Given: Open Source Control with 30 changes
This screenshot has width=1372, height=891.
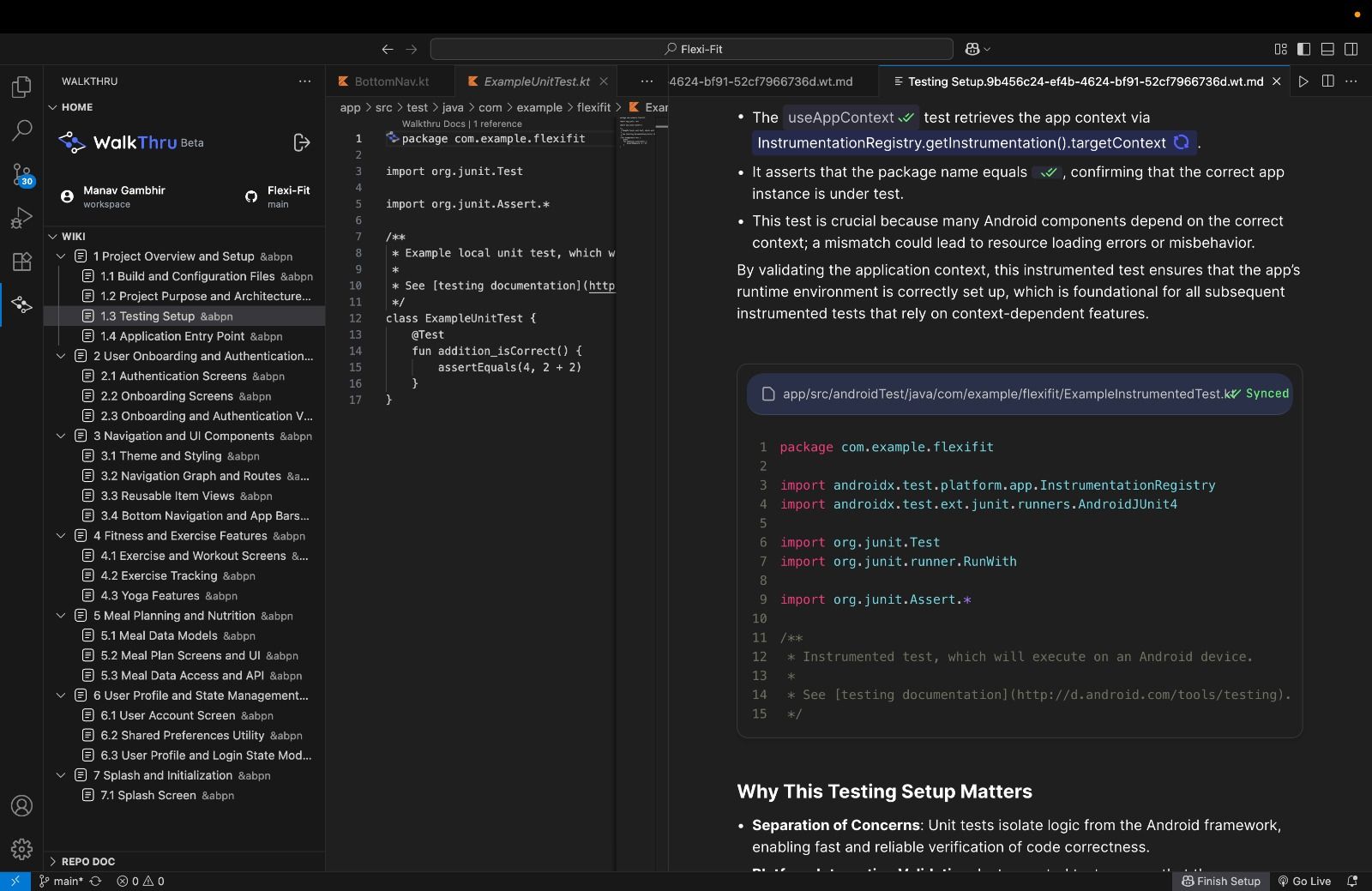Looking at the screenshot, I should (x=21, y=175).
